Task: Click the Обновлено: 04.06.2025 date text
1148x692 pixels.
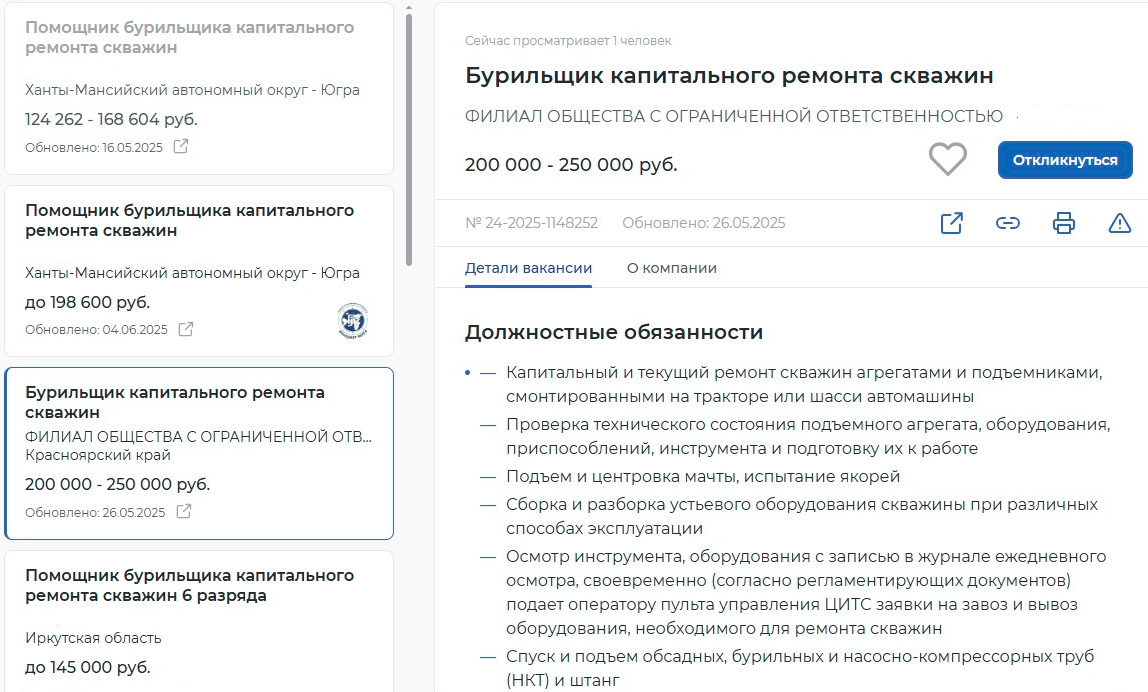Action: coord(96,330)
